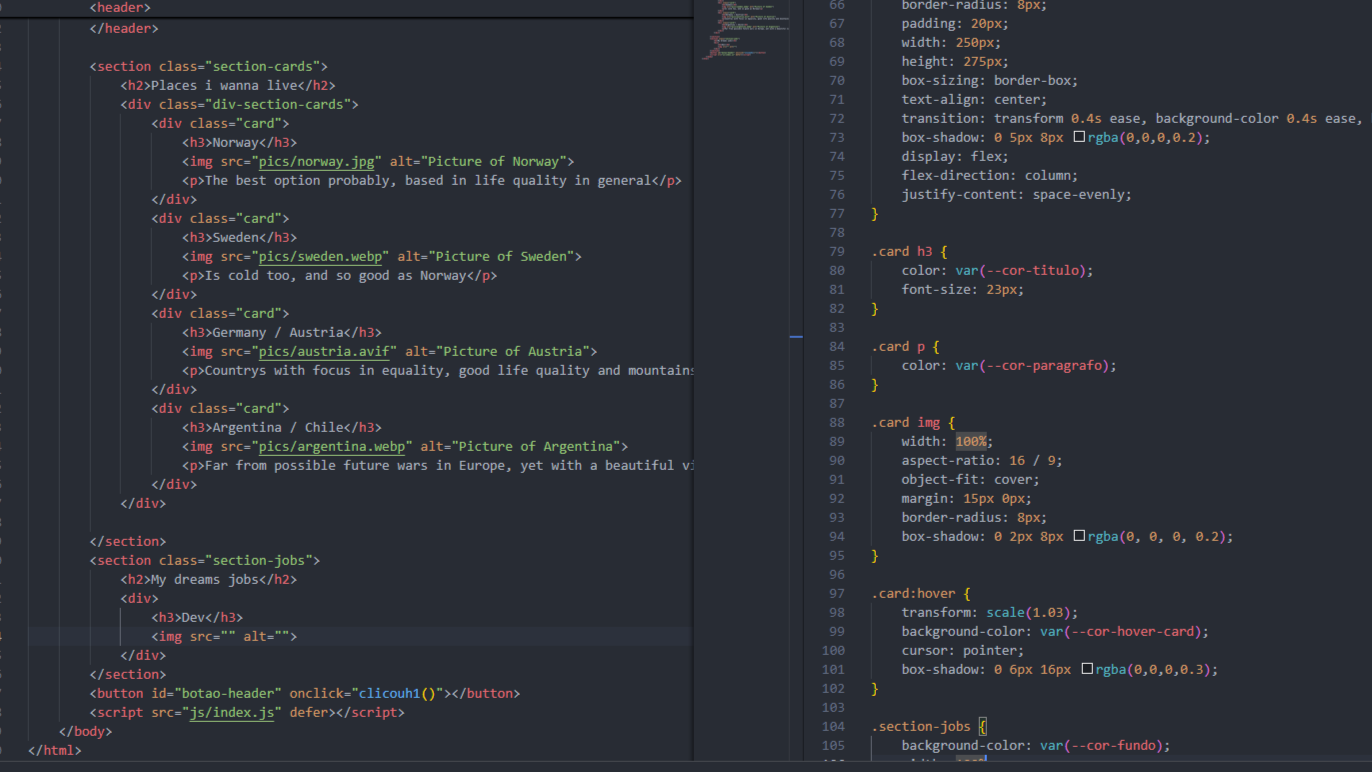Click the .card h3 selector in the CSS

[901, 251]
